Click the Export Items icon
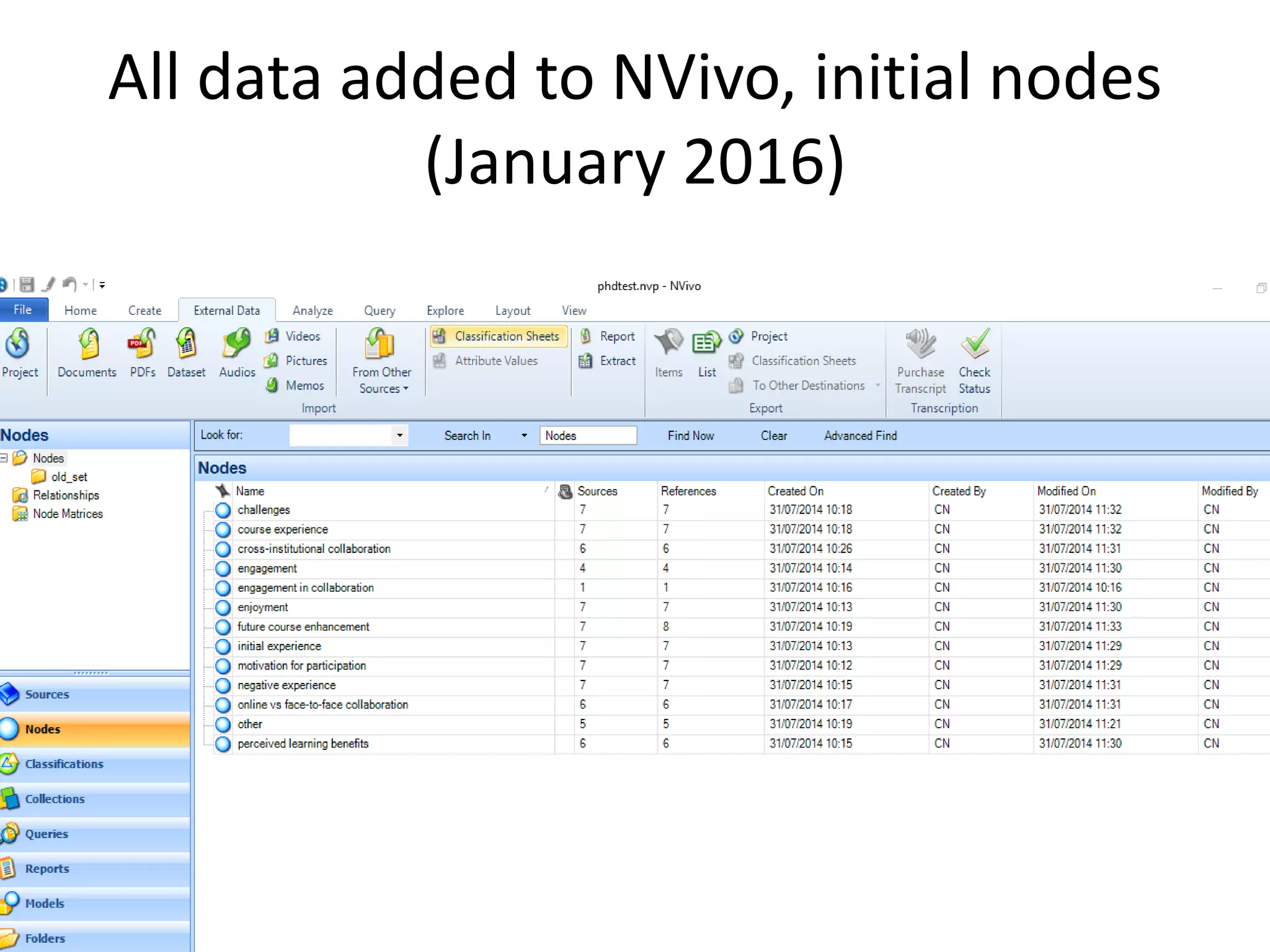This screenshot has height=952, width=1270. pos(668,353)
